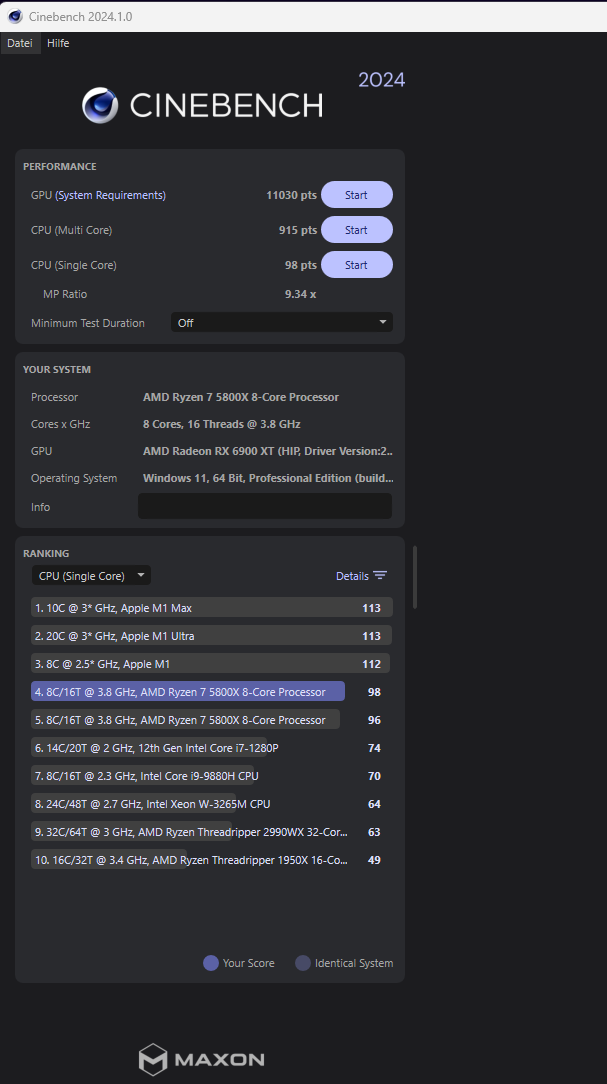The height and width of the screenshot is (1084, 607).
Task: Open the System Requirements link
Action: pyautogui.click(x=111, y=196)
